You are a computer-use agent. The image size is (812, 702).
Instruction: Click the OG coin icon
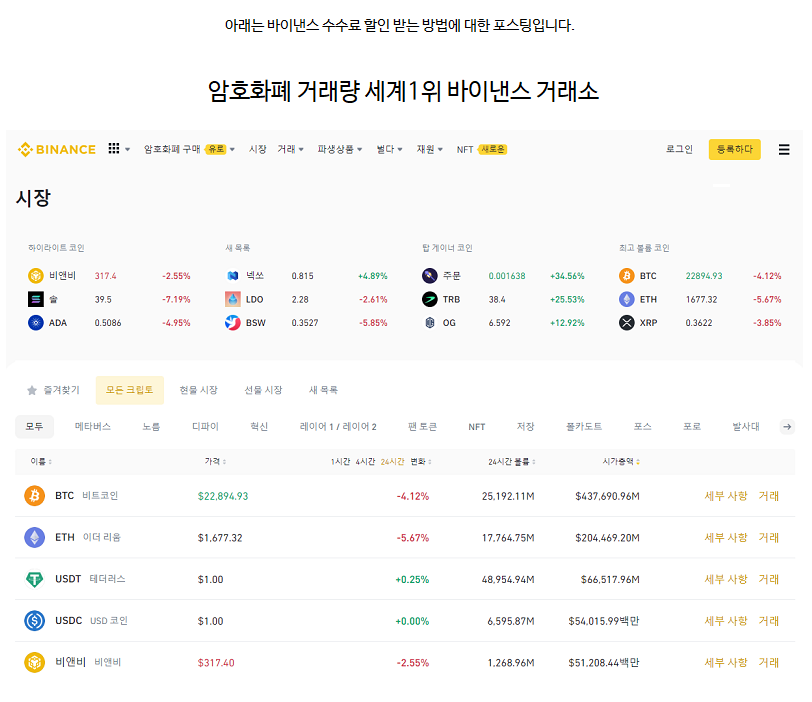coord(430,323)
